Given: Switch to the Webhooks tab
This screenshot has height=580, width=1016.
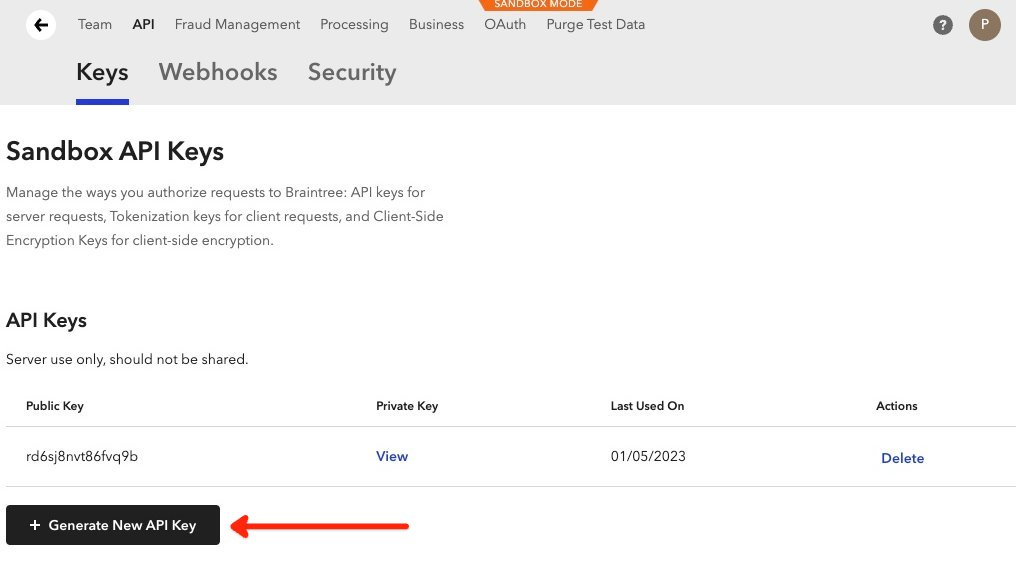Looking at the screenshot, I should click(218, 72).
